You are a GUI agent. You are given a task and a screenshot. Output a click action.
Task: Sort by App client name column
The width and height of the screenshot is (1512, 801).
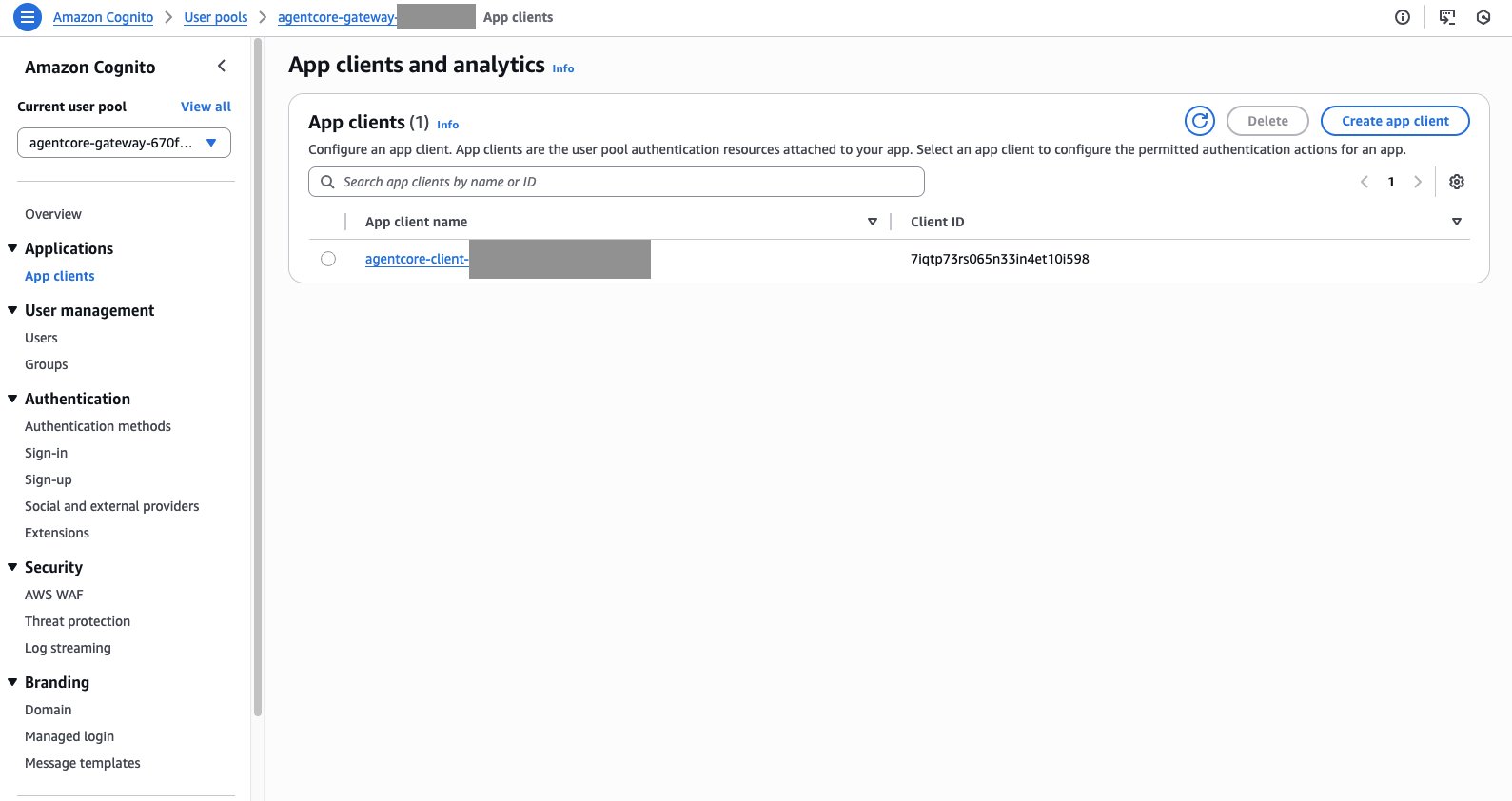click(x=873, y=222)
